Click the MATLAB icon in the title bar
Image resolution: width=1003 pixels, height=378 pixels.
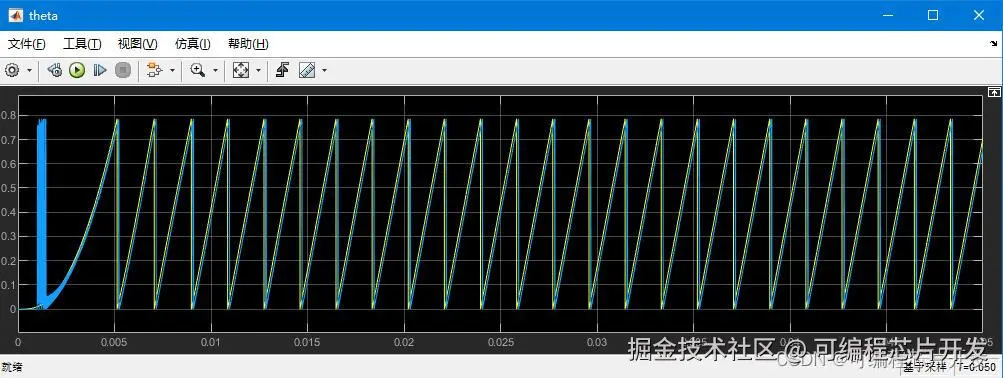coord(15,15)
